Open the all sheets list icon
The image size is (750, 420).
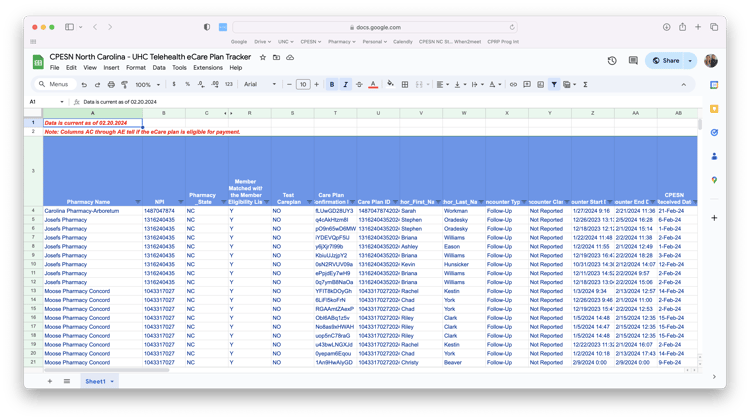pyautogui.click(x=67, y=381)
